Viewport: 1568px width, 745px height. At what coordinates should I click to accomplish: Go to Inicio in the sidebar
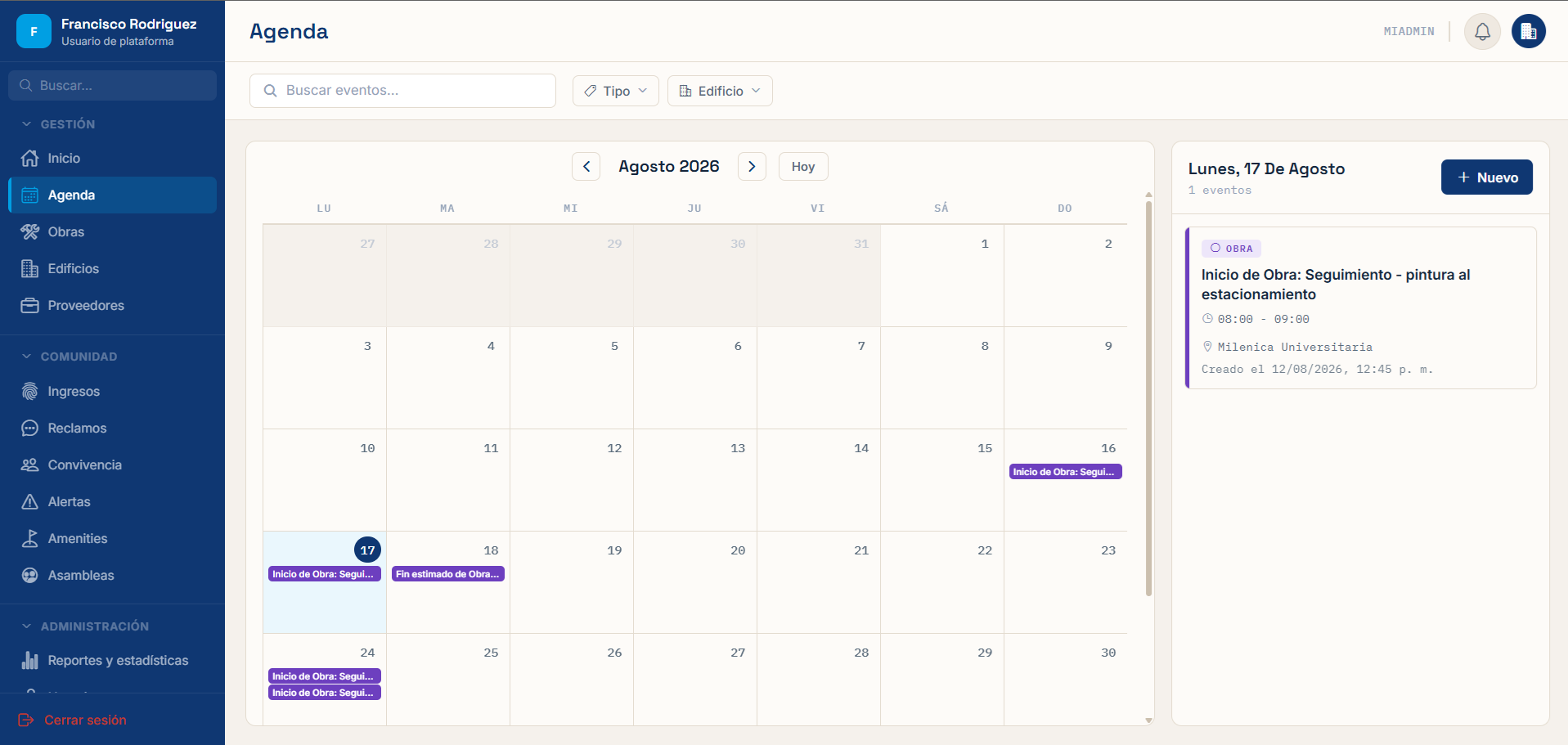click(112, 158)
